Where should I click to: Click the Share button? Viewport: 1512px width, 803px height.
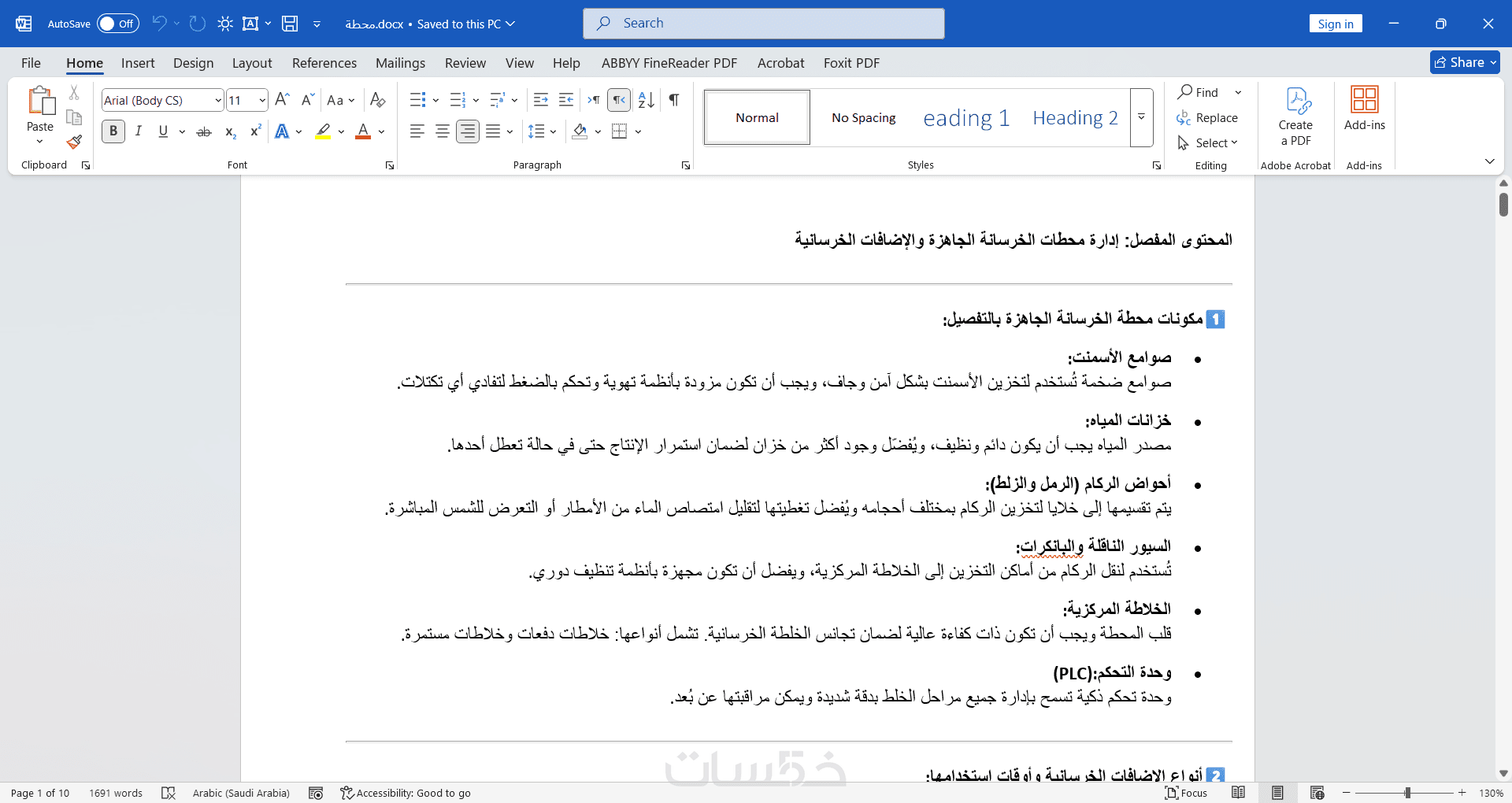pyautogui.click(x=1465, y=62)
